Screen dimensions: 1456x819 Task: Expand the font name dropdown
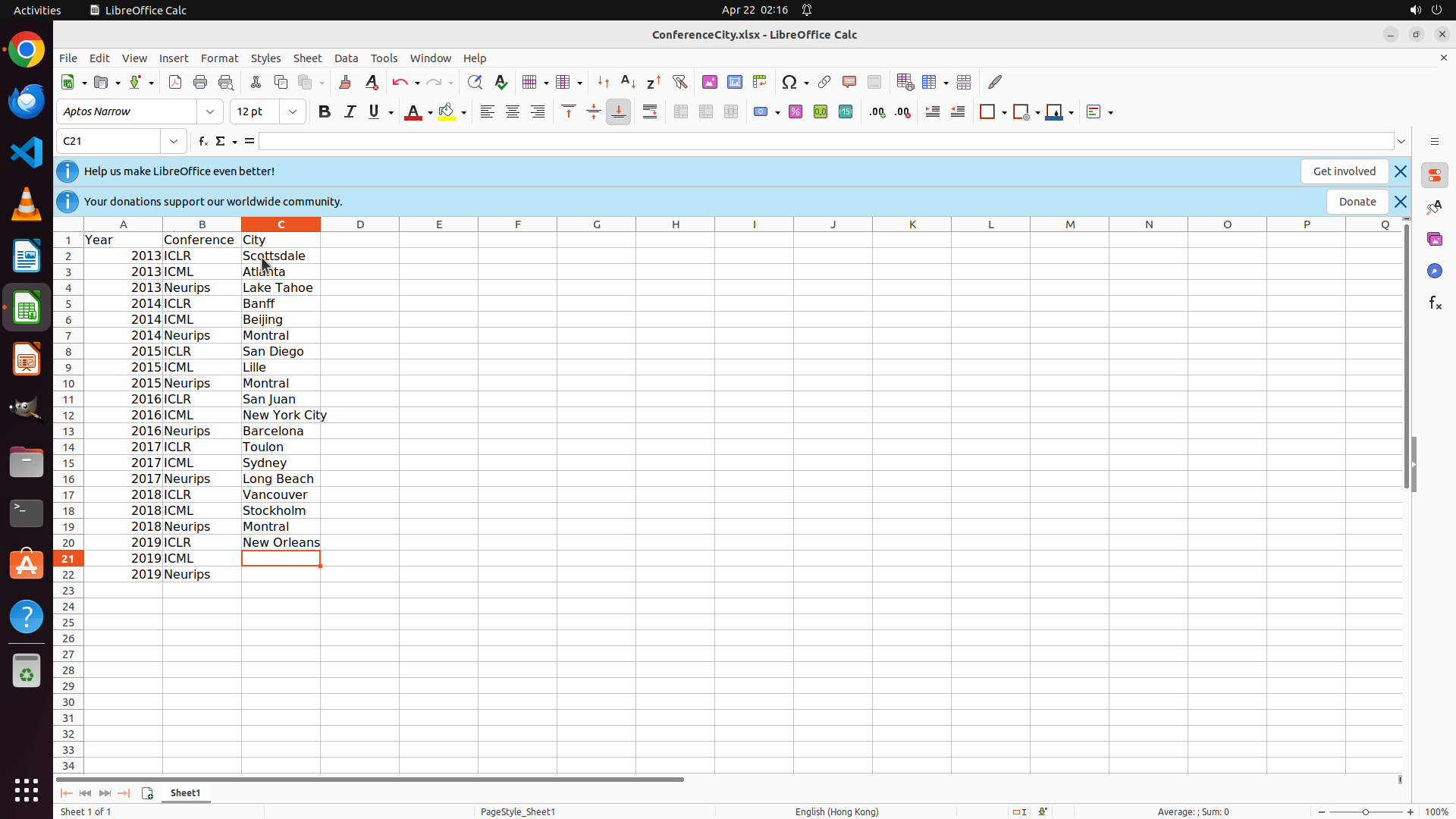pyautogui.click(x=210, y=111)
